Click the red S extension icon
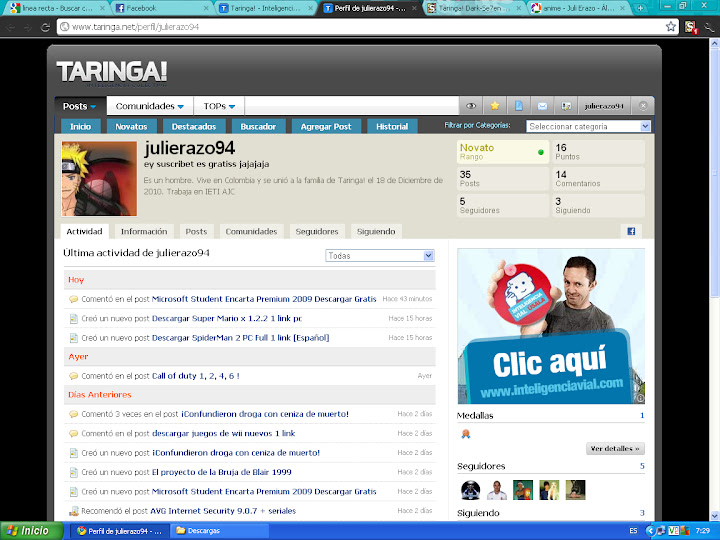This screenshot has width=720, height=540. click(x=690, y=27)
